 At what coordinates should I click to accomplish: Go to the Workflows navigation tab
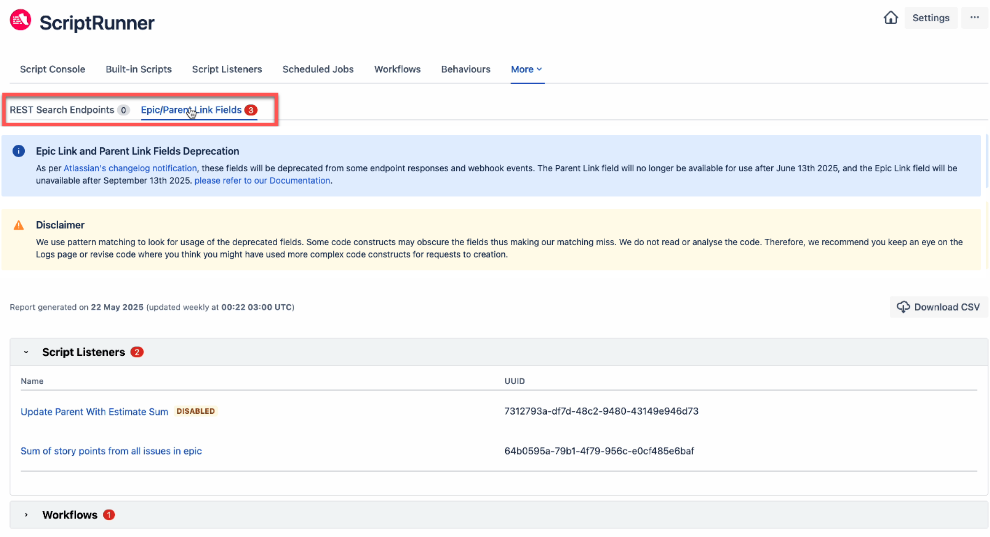coord(397,69)
